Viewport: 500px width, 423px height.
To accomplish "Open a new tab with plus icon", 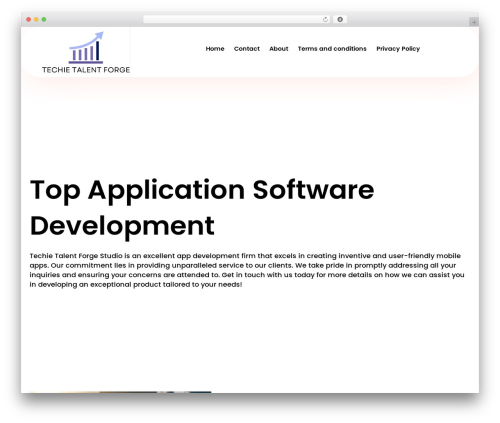I will click(474, 22).
